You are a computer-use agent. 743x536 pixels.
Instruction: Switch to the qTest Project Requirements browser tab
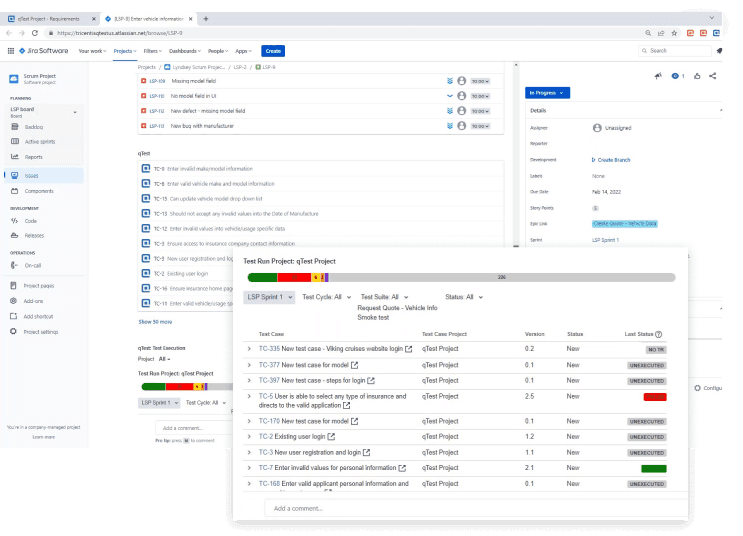pos(50,19)
